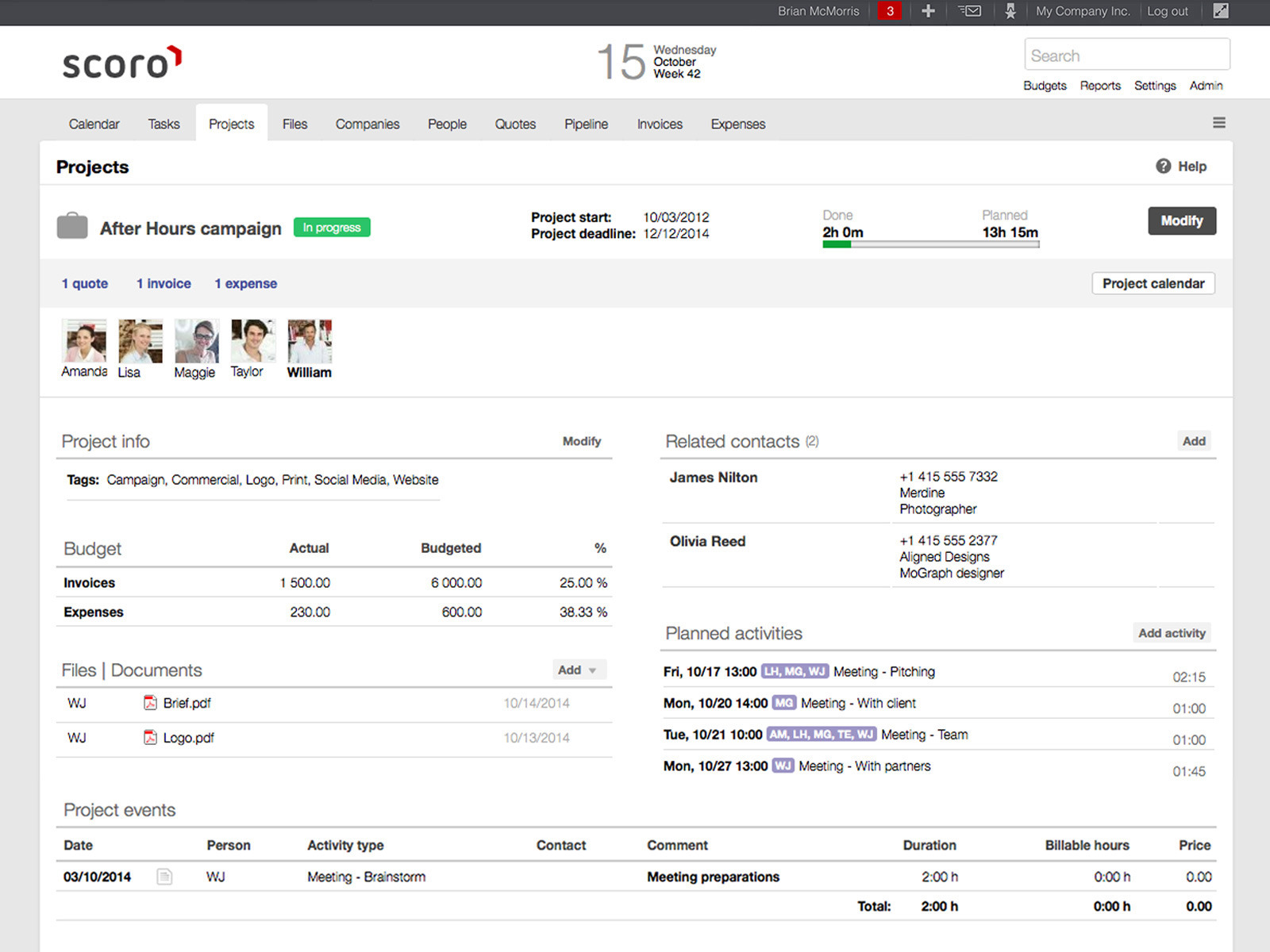Open Lisa's profile photo
This screenshot has width=1270, height=952.
[x=140, y=341]
